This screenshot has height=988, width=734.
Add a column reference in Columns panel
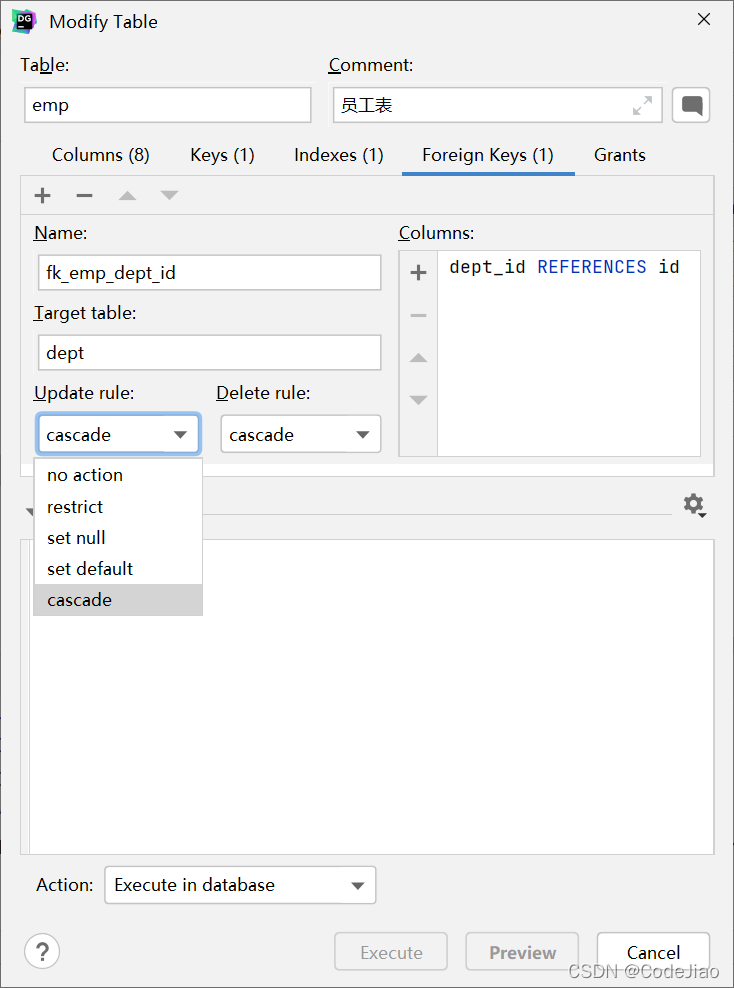(418, 272)
